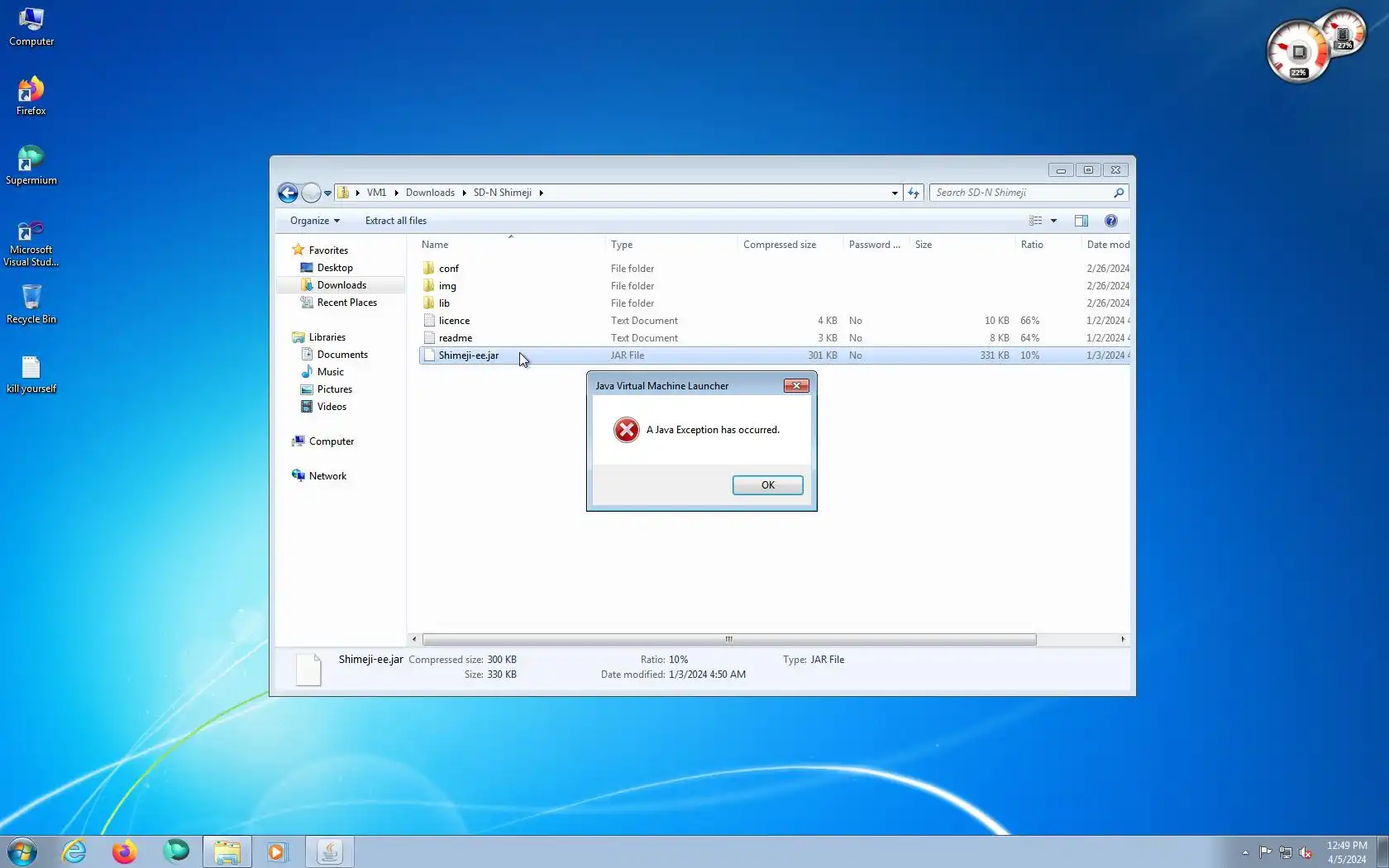Select the licence text document
The height and width of the screenshot is (868, 1389).
tap(454, 321)
